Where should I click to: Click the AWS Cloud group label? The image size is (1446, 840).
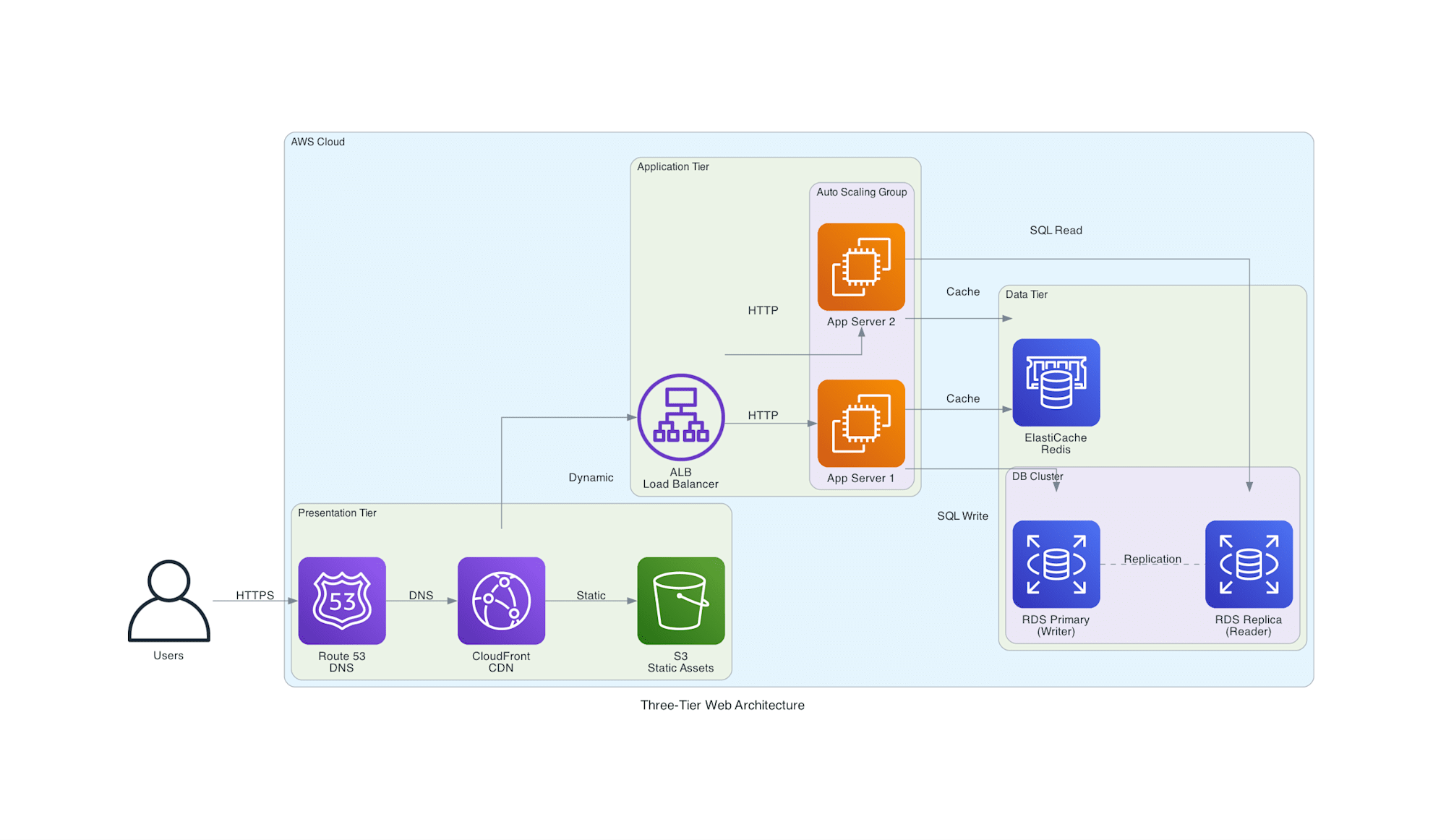click(x=317, y=142)
